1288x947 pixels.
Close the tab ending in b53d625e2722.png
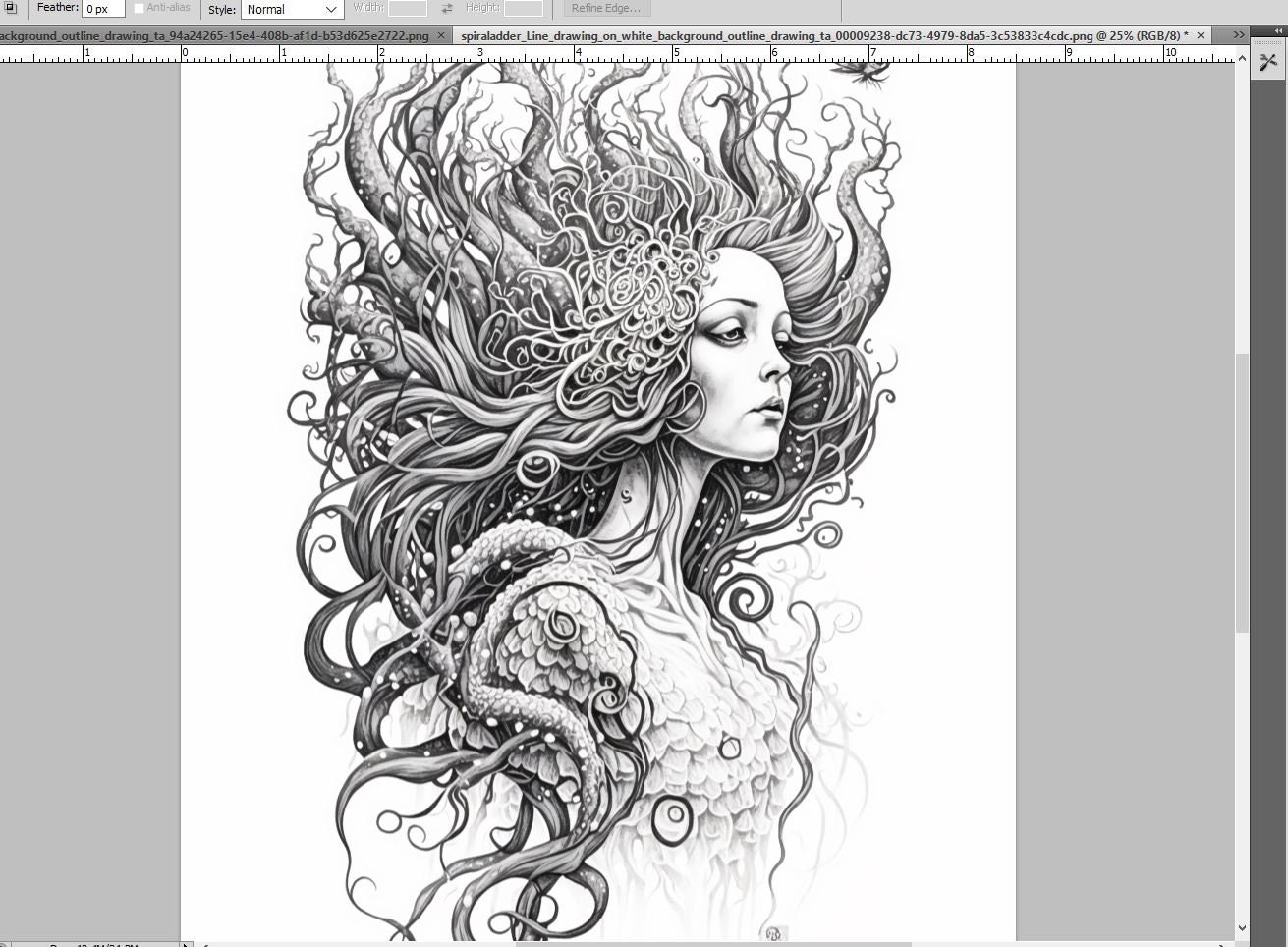point(441,35)
